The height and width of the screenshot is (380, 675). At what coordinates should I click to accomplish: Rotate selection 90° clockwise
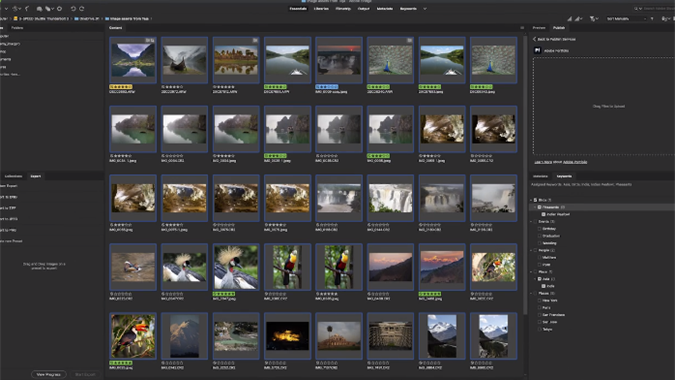click(x=81, y=9)
